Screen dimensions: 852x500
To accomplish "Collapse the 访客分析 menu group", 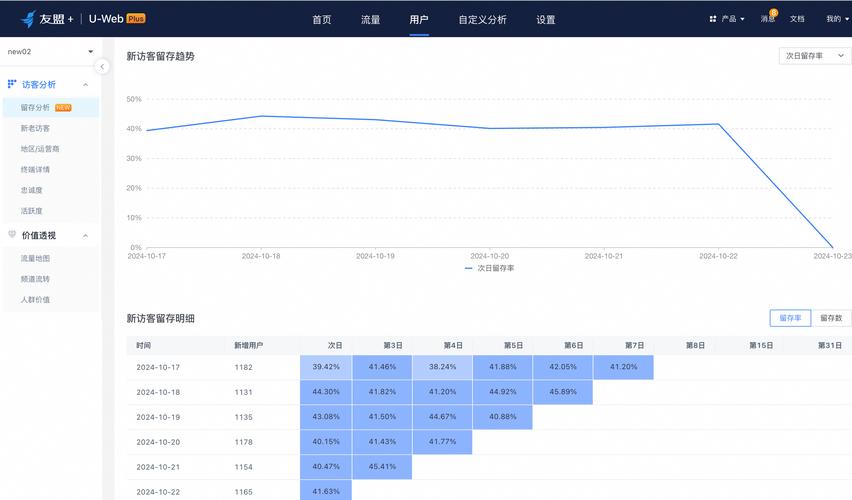I will pyautogui.click(x=85, y=85).
